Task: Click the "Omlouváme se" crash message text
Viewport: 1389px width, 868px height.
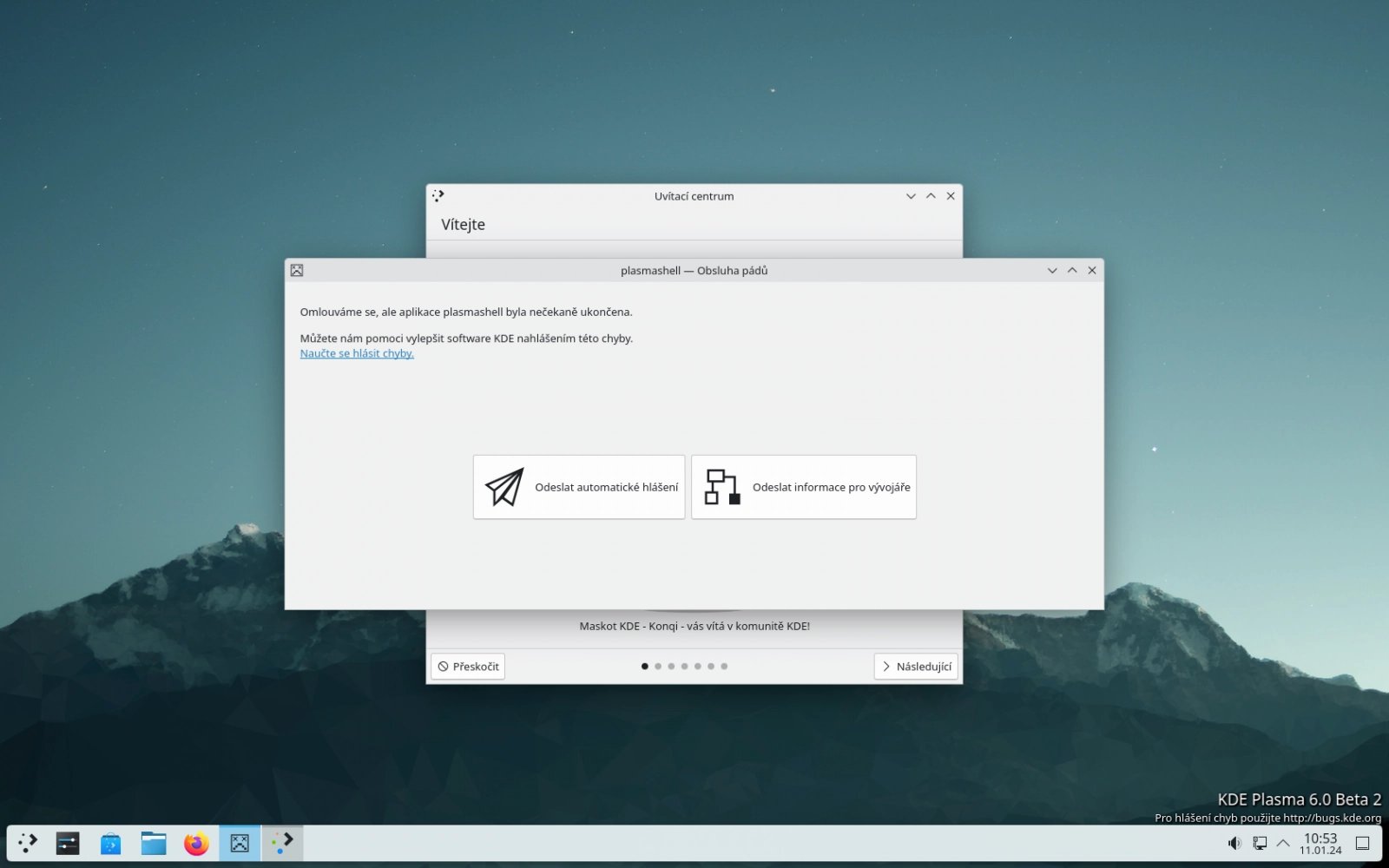Action: pyautogui.click(x=466, y=312)
